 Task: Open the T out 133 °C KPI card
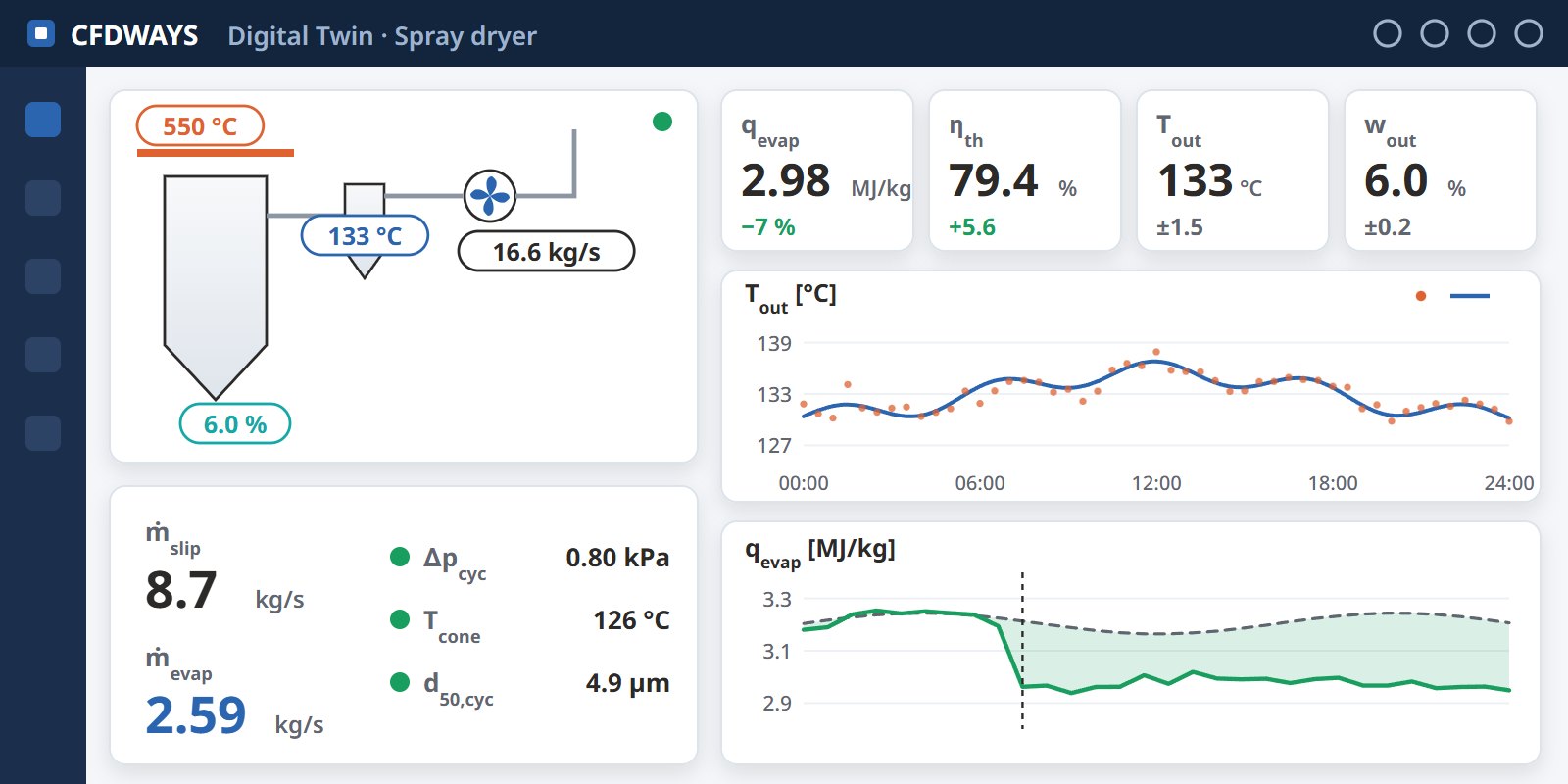tap(1233, 171)
